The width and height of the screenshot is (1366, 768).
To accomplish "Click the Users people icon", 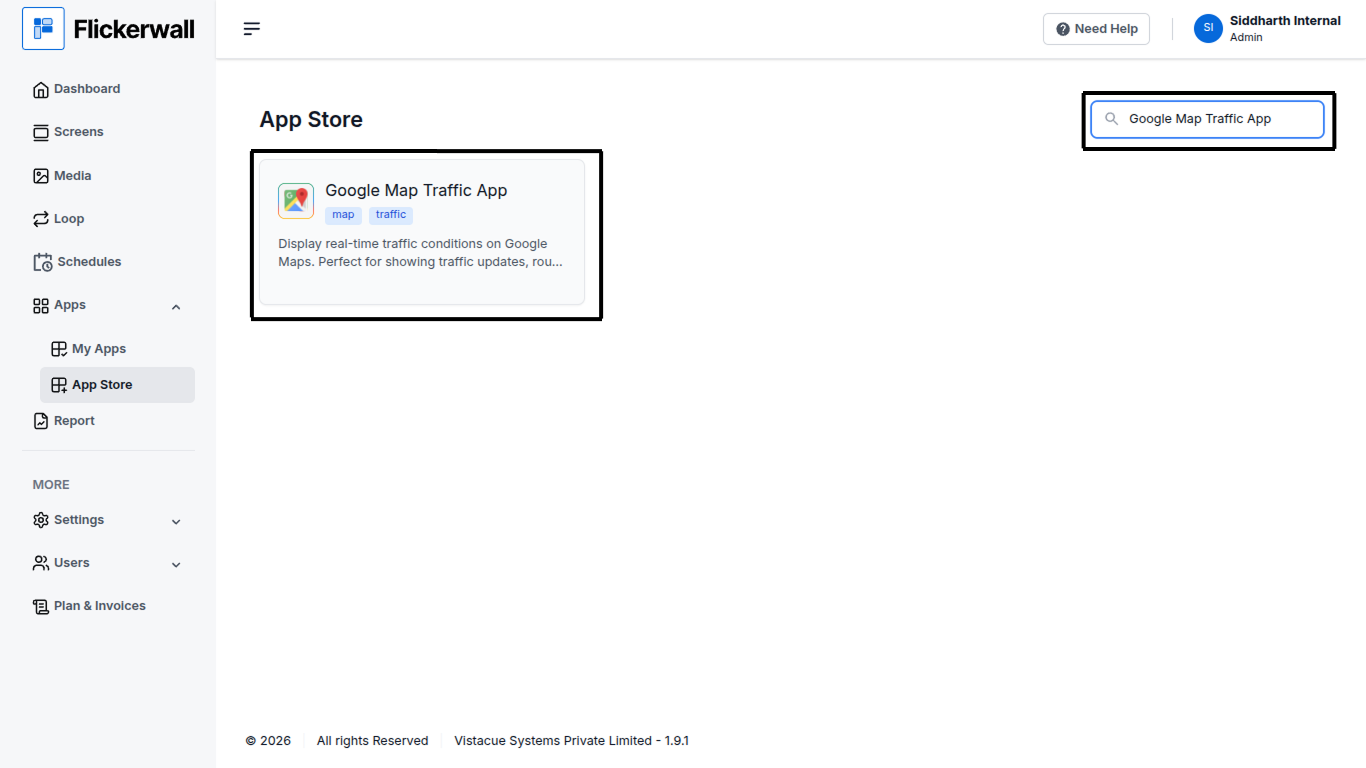I will point(41,563).
